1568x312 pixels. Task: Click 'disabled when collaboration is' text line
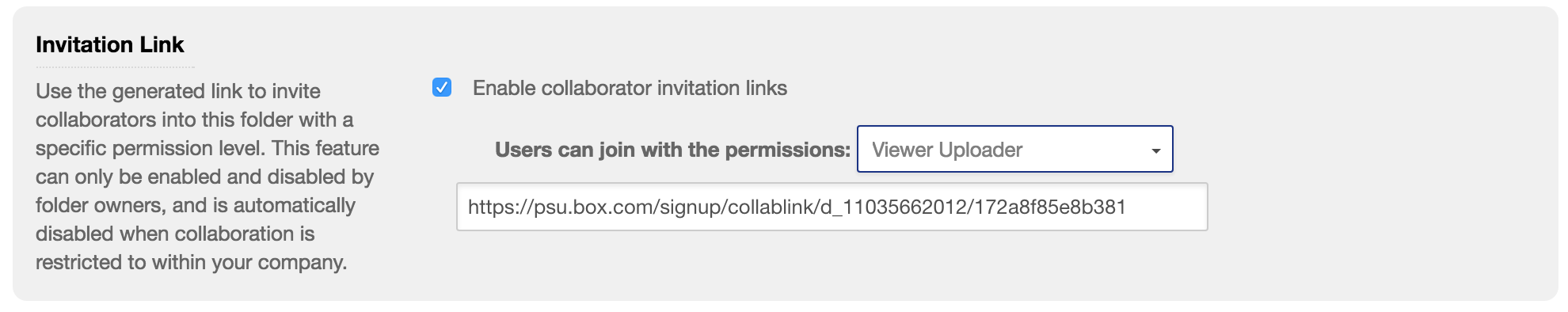pos(175,234)
